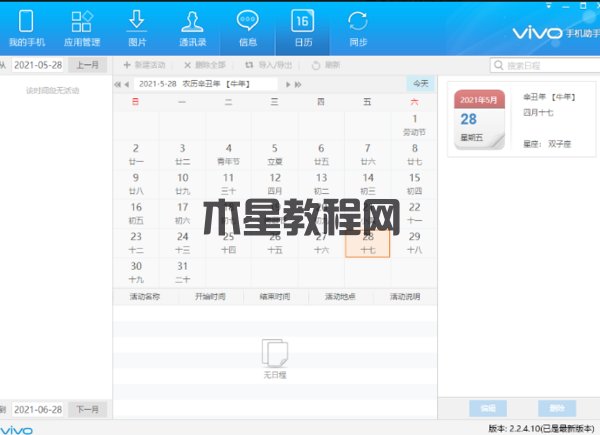Open the 图片 pictures section

[x=137, y=29]
